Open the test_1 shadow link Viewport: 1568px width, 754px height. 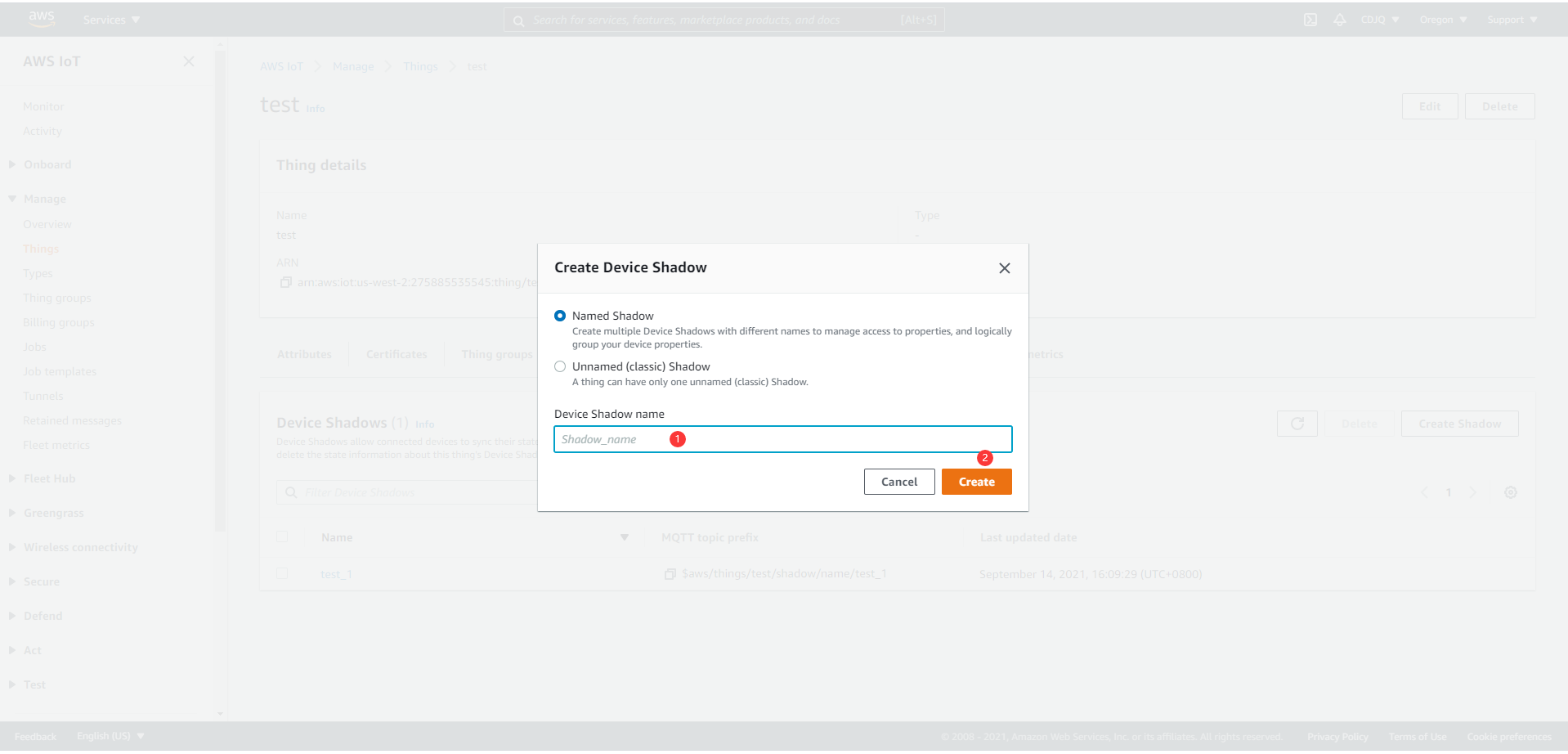[x=336, y=574]
